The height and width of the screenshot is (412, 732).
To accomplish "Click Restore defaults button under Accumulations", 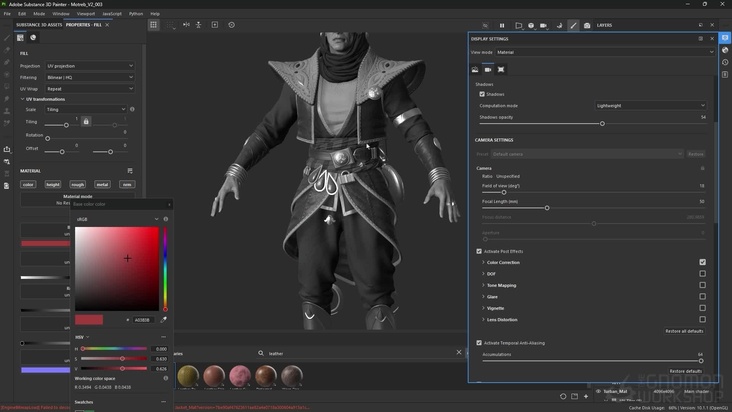I will pyautogui.click(x=685, y=371).
